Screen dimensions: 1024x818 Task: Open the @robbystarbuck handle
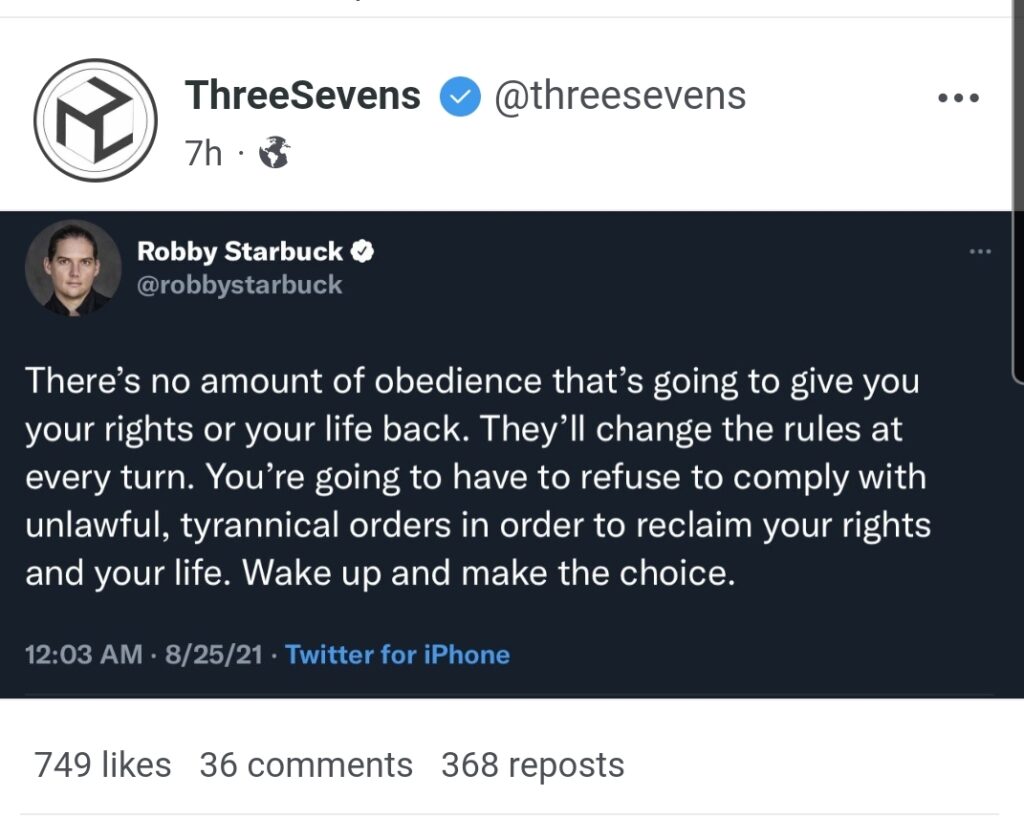(x=239, y=285)
